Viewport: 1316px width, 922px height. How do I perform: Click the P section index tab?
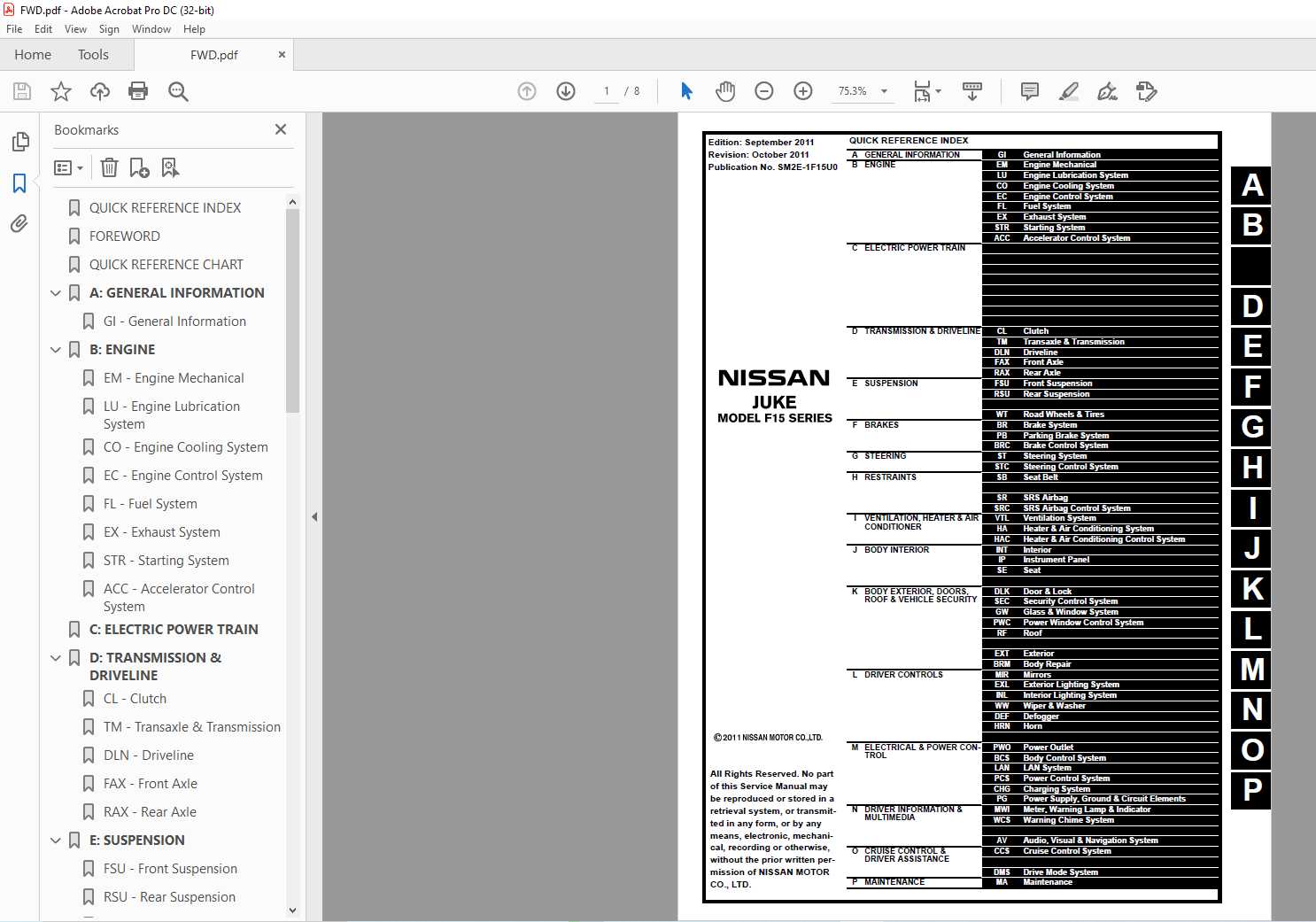(1251, 790)
